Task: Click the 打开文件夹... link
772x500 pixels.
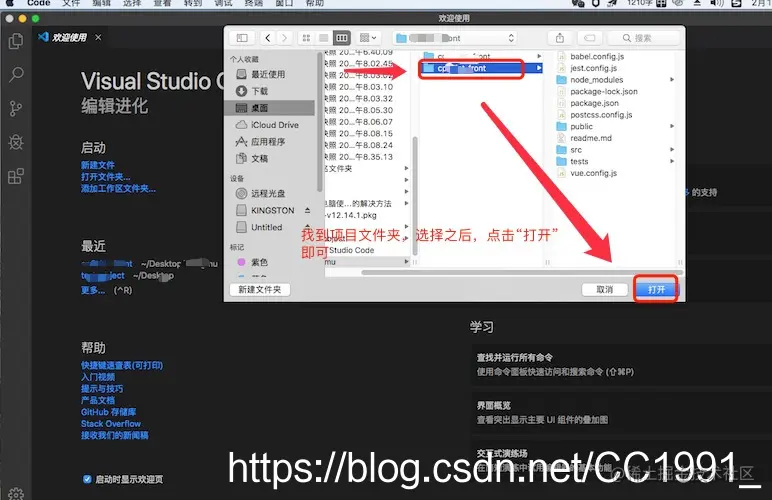Action: click(x=106, y=177)
